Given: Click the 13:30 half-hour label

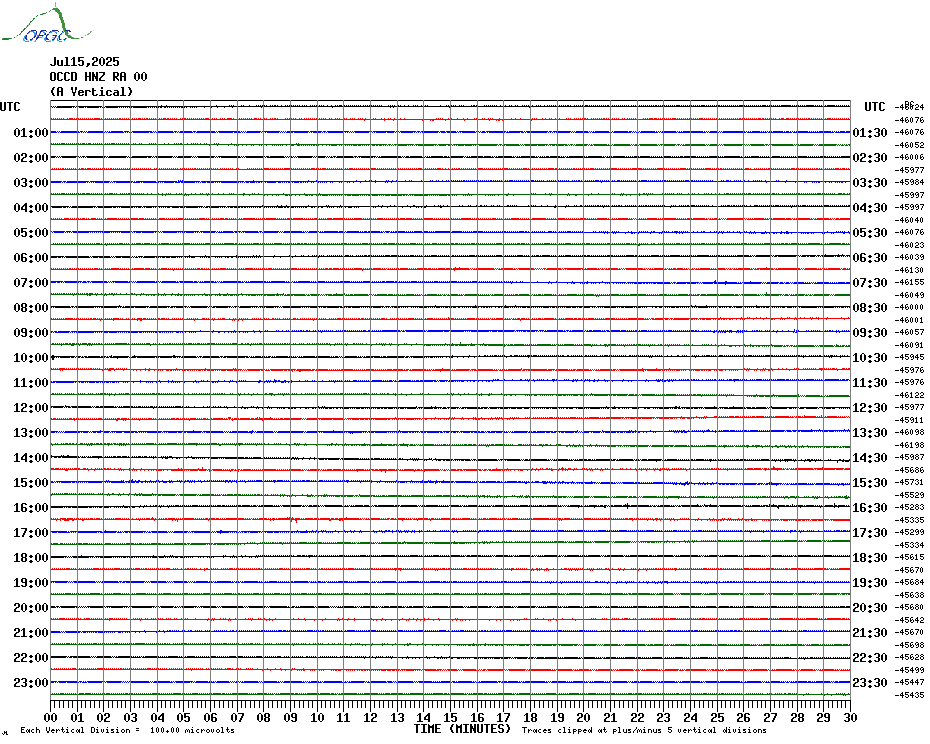Looking at the screenshot, I should (870, 433).
